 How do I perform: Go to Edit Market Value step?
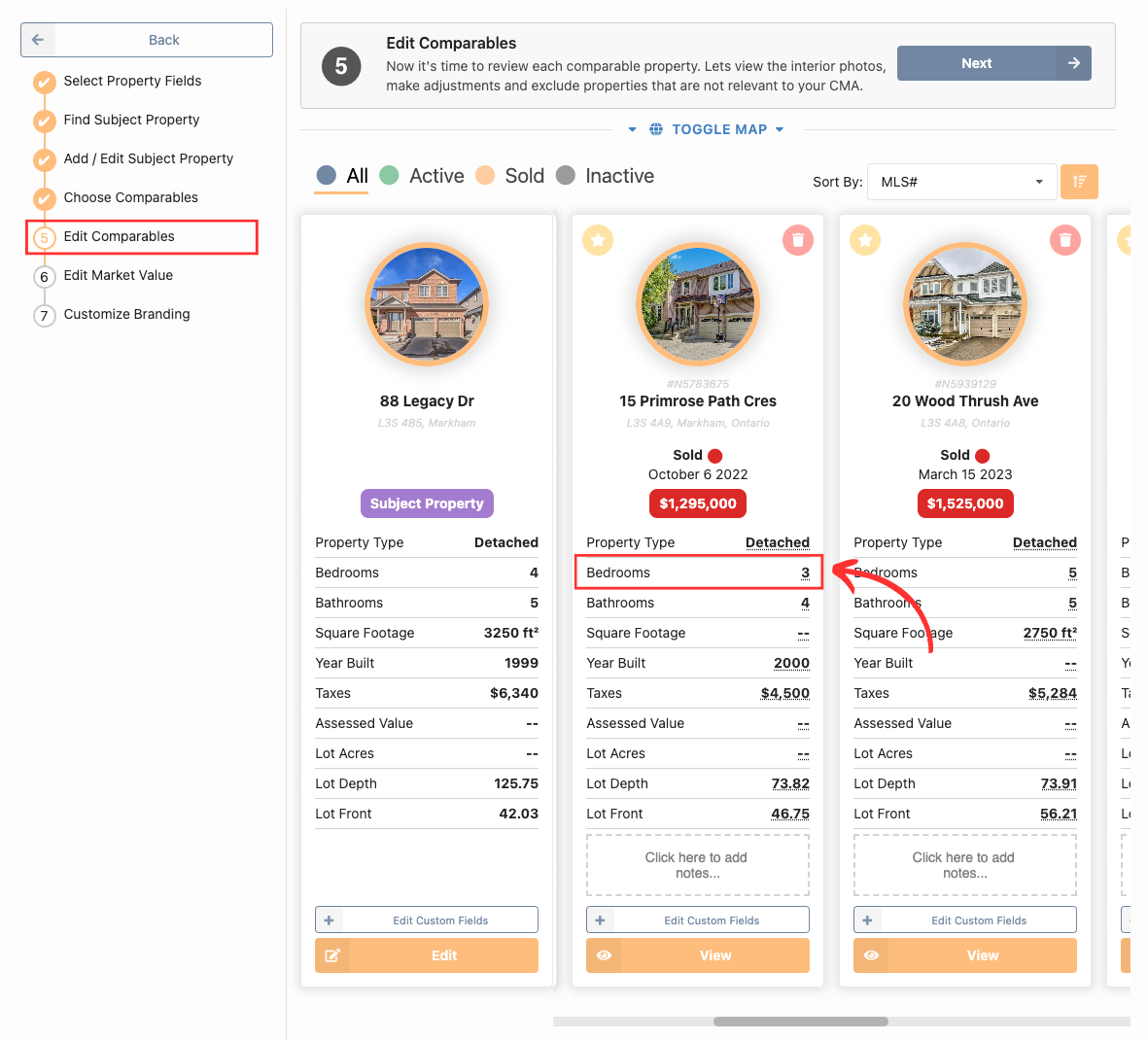pyautogui.click(x=118, y=275)
